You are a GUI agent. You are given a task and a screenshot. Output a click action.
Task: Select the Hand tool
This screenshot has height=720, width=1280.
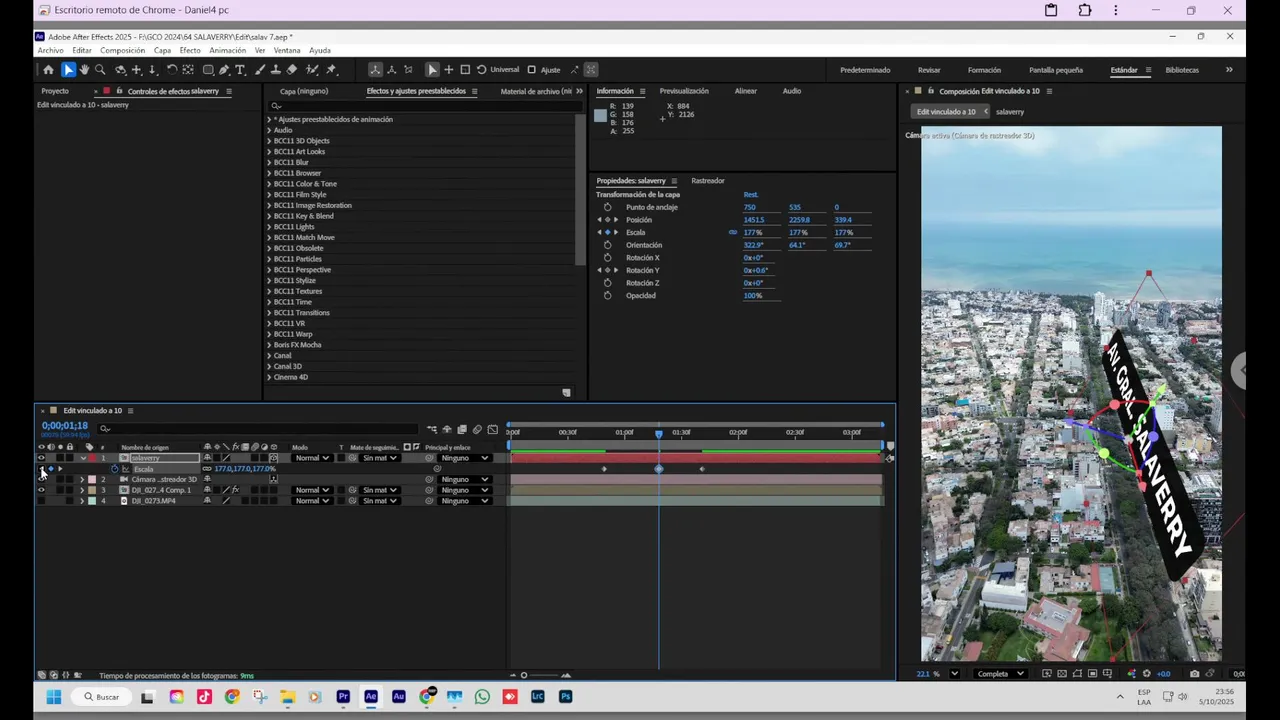tap(84, 70)
